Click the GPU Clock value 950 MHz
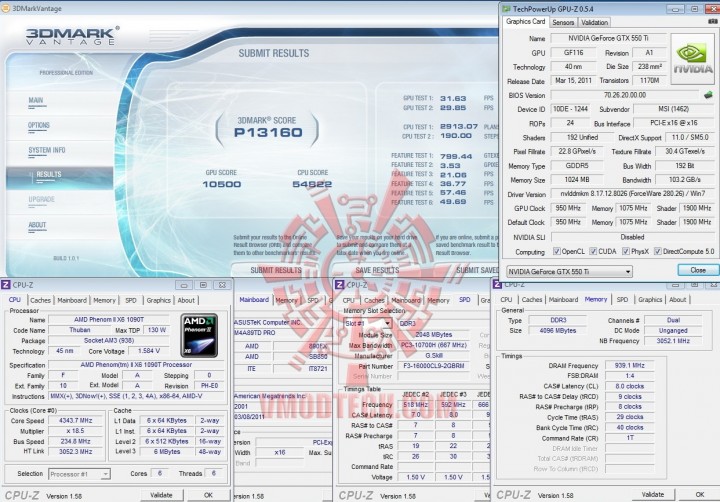The image size is (720, 502). pyautogui.click(x=568, y=208)
